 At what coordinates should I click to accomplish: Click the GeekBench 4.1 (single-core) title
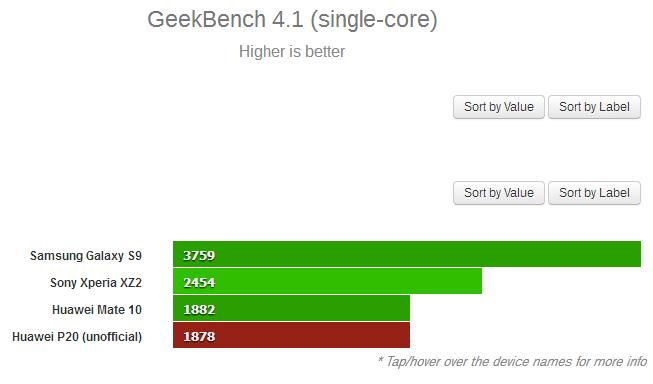coord(292,20)
